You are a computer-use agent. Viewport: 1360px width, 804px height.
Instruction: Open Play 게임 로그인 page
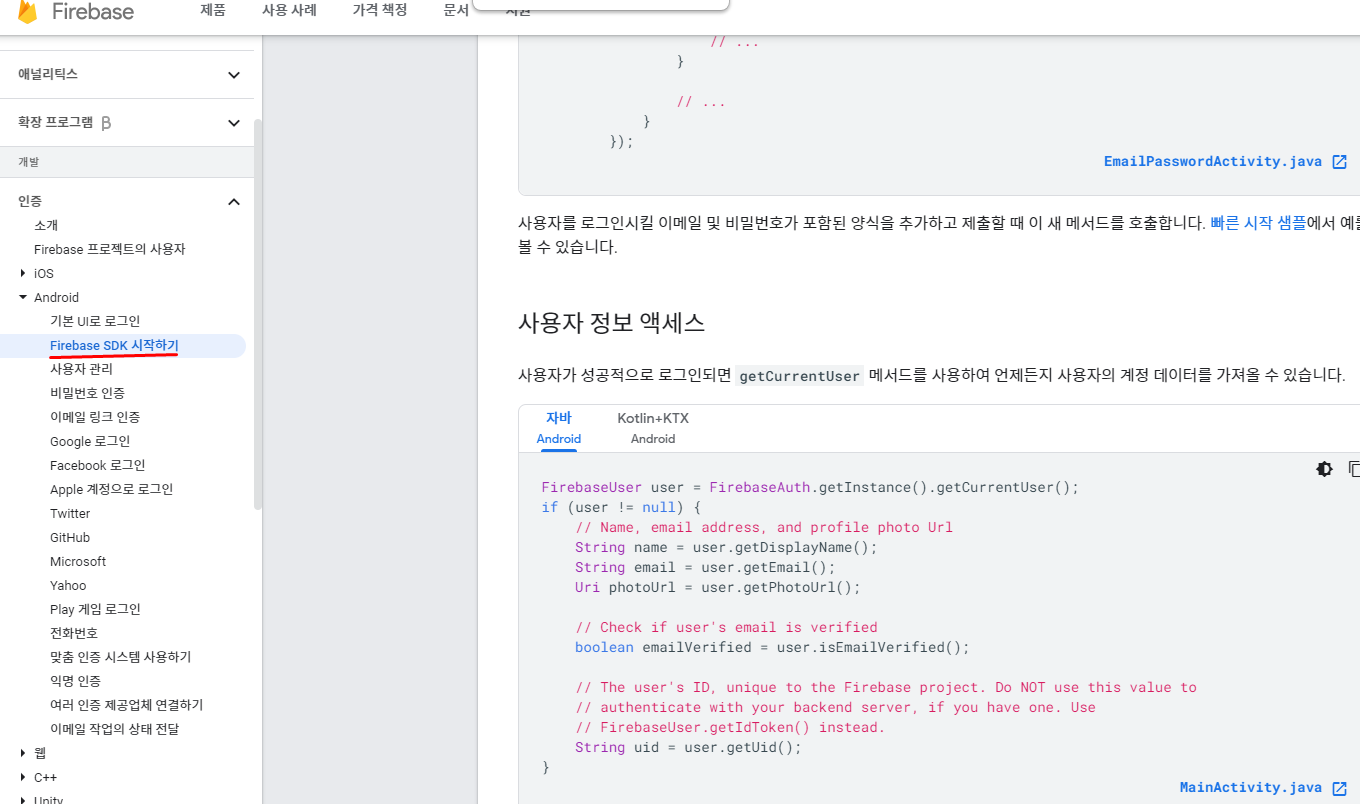pyautogui.click(x=95, y=610)
